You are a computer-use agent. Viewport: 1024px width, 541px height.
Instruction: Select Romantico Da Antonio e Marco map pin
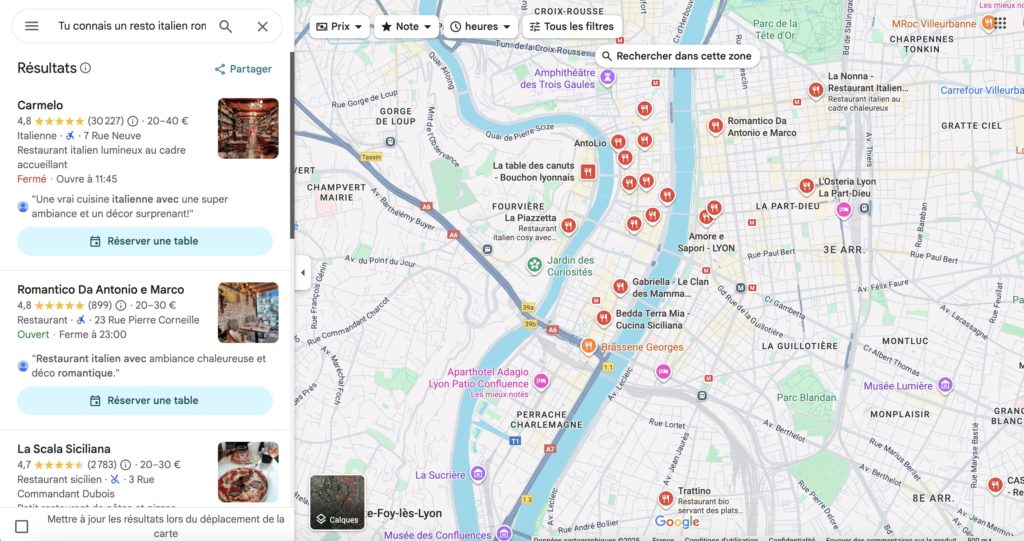point(715,125)
